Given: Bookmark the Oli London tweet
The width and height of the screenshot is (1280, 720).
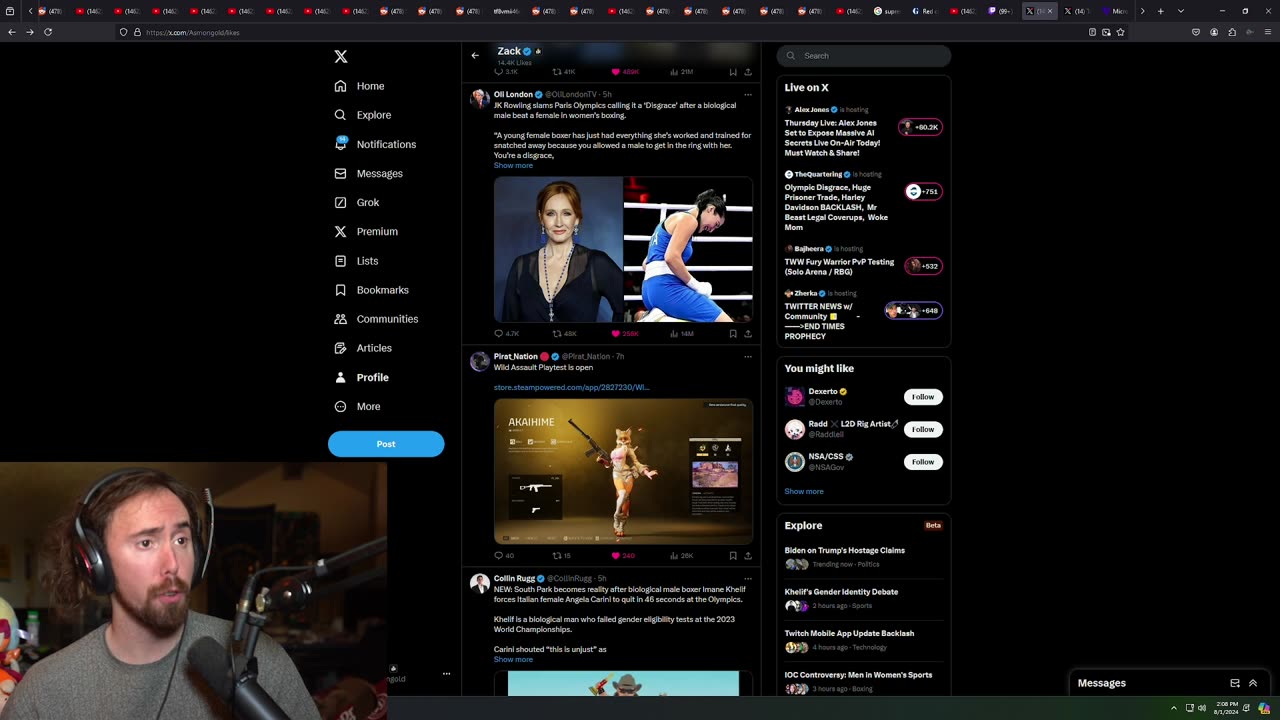Looking at the screenshot, I should 733,333.
